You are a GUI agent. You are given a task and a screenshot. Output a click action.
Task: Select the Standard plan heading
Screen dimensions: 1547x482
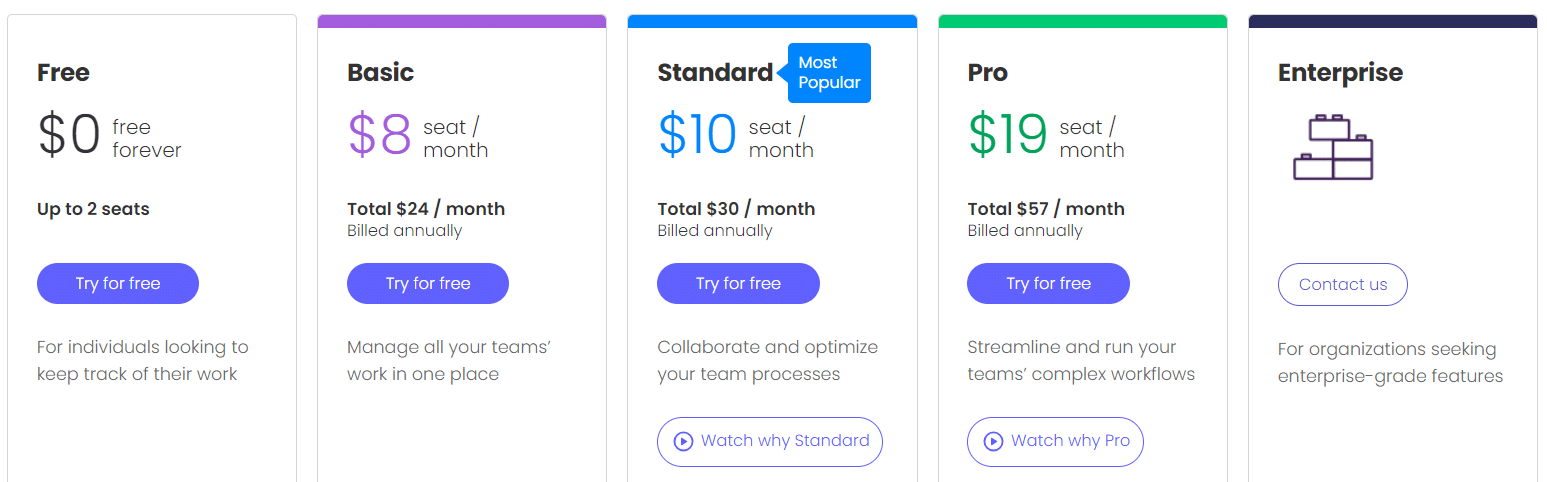point(715,73)
